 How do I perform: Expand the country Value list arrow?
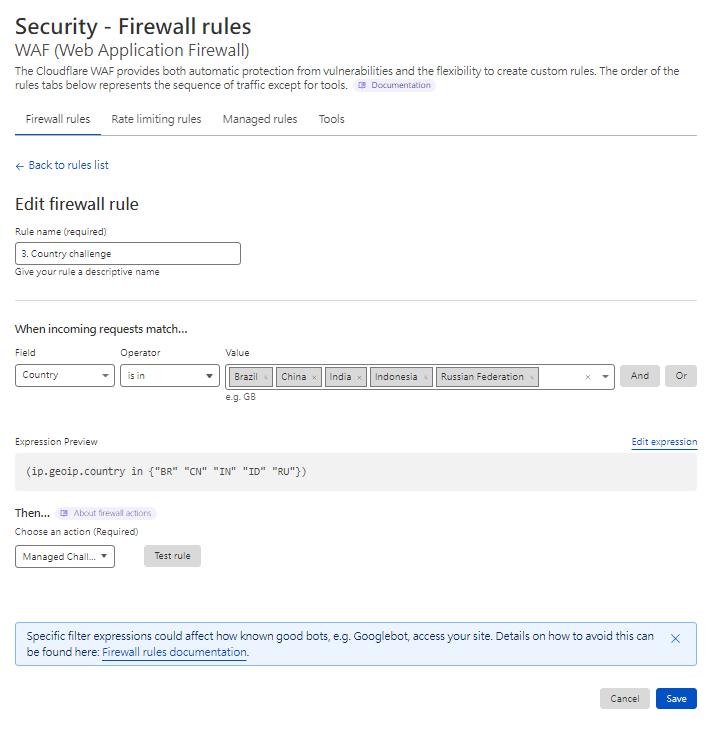[x=605, y=377]
